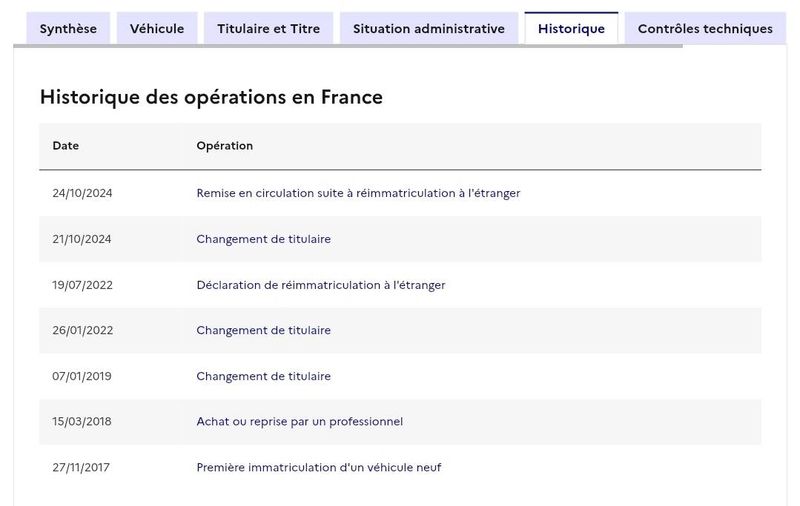800x506 pixels.
Task: Click the Date column header
Action: (65, 146)
